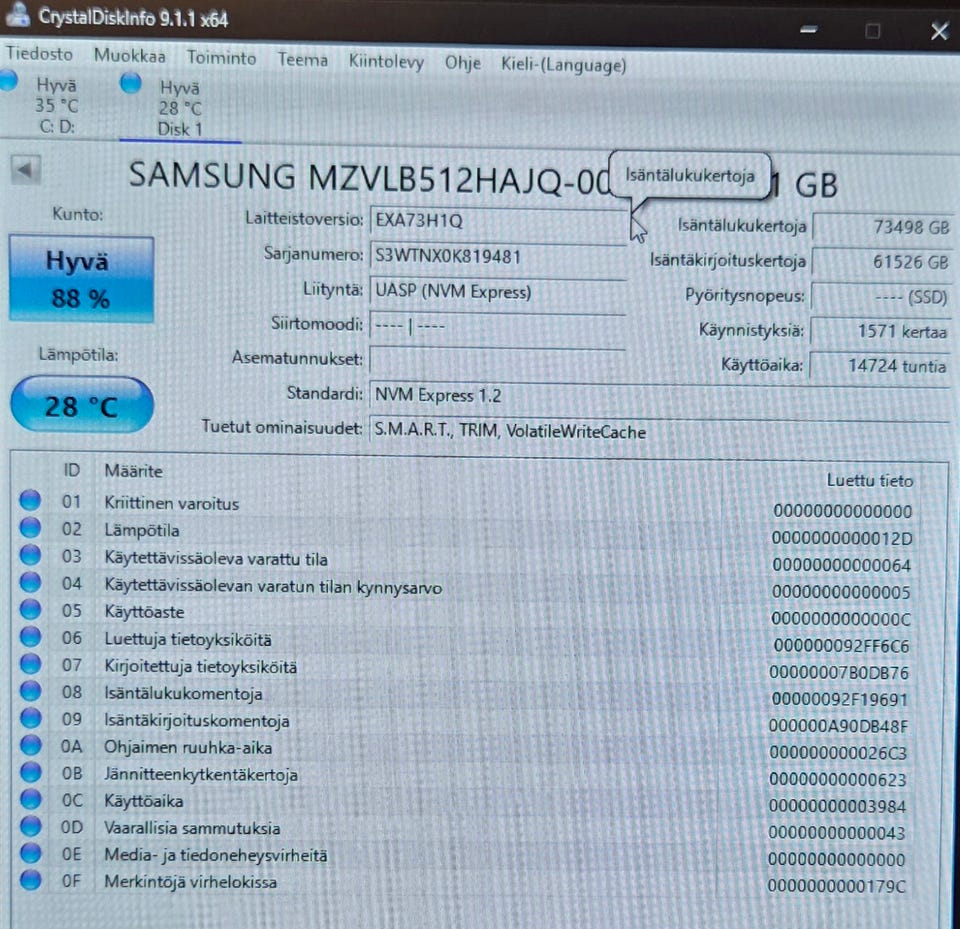Image resolution: width=960 pixels, height=929 pixels.
Task: Click the Pyöritysnopeus value ---- (SSD)
Action: point(881,297)
